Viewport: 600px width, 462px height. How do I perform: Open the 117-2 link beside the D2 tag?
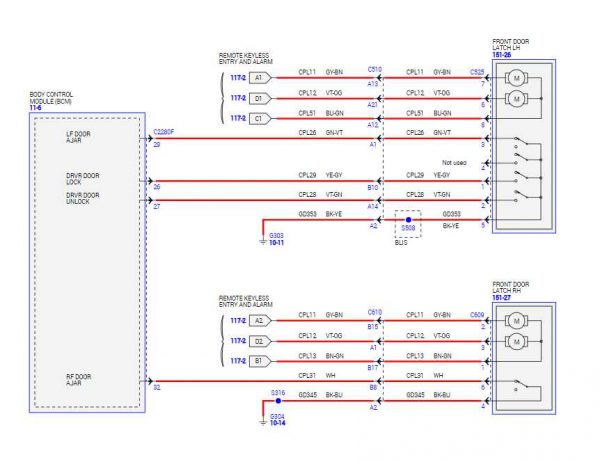pos(238,341)
